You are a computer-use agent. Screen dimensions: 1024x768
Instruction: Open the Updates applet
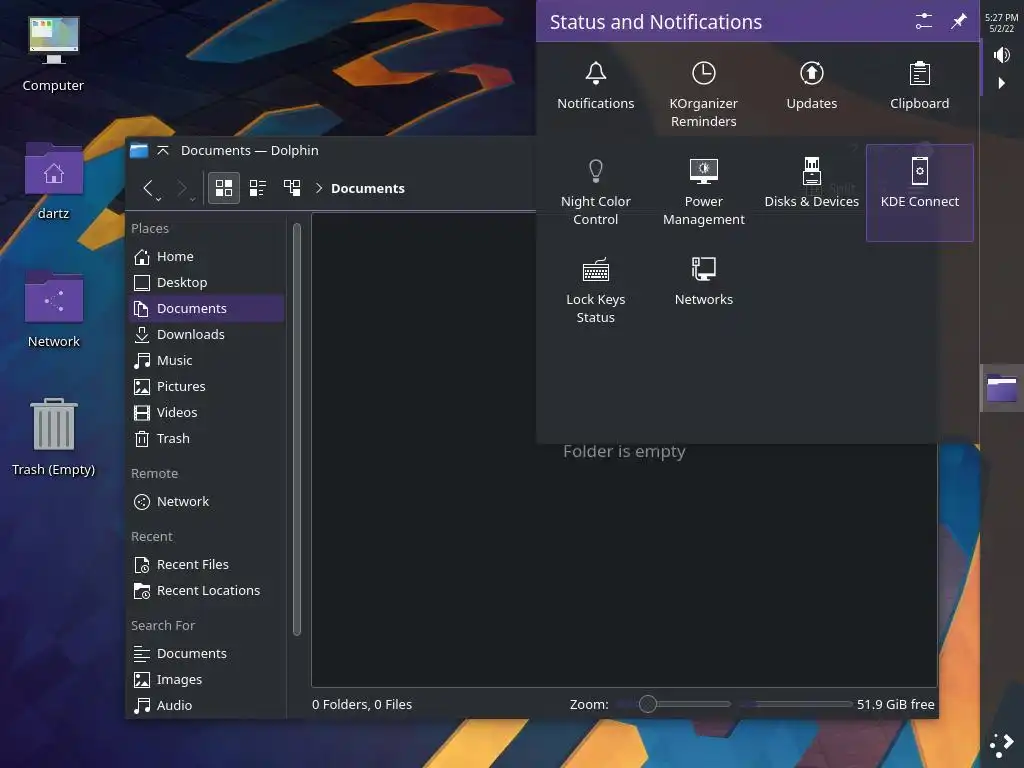click(811, 86)
